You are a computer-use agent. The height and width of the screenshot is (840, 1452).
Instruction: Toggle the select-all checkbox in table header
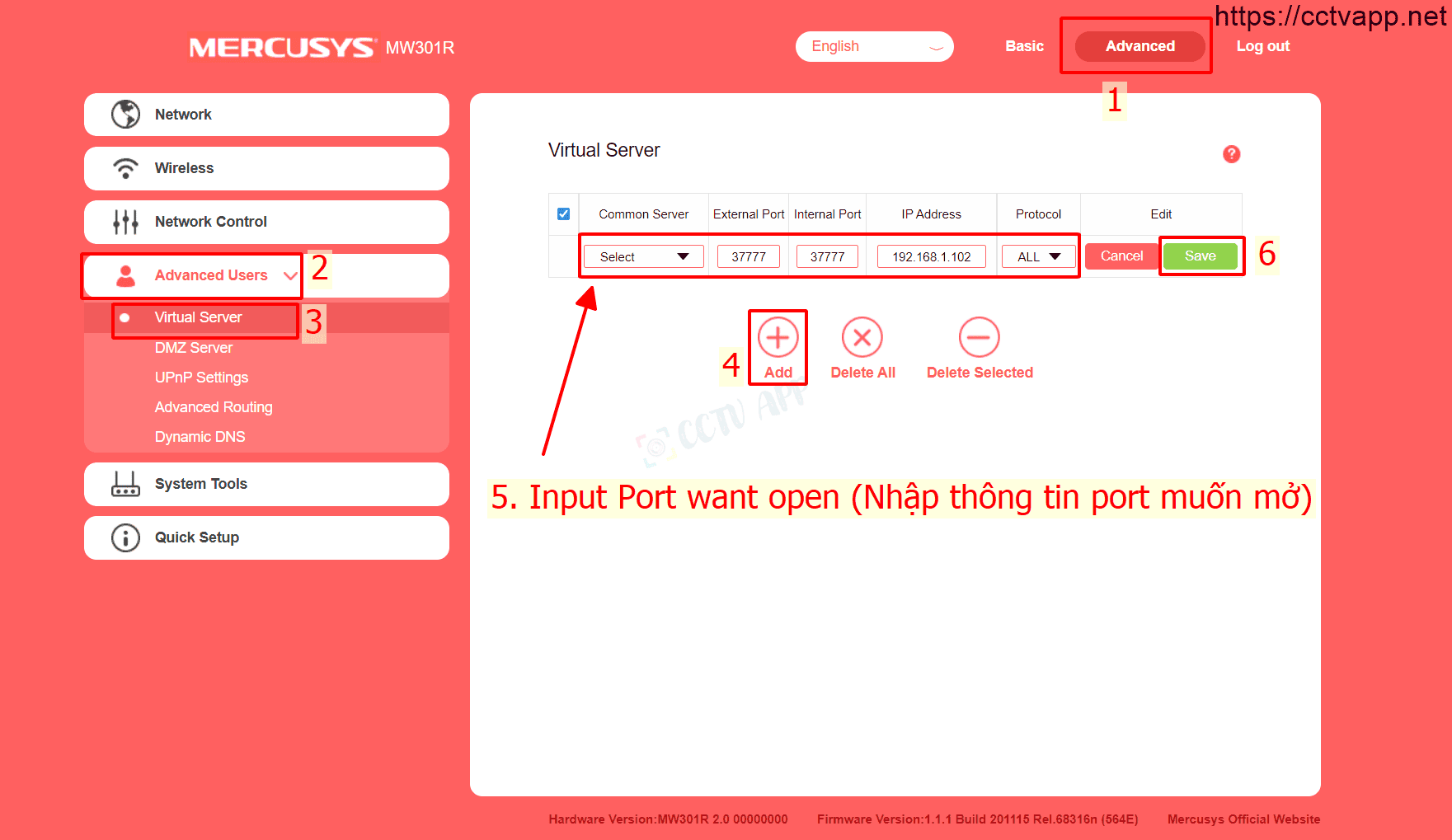pos(563,214)
